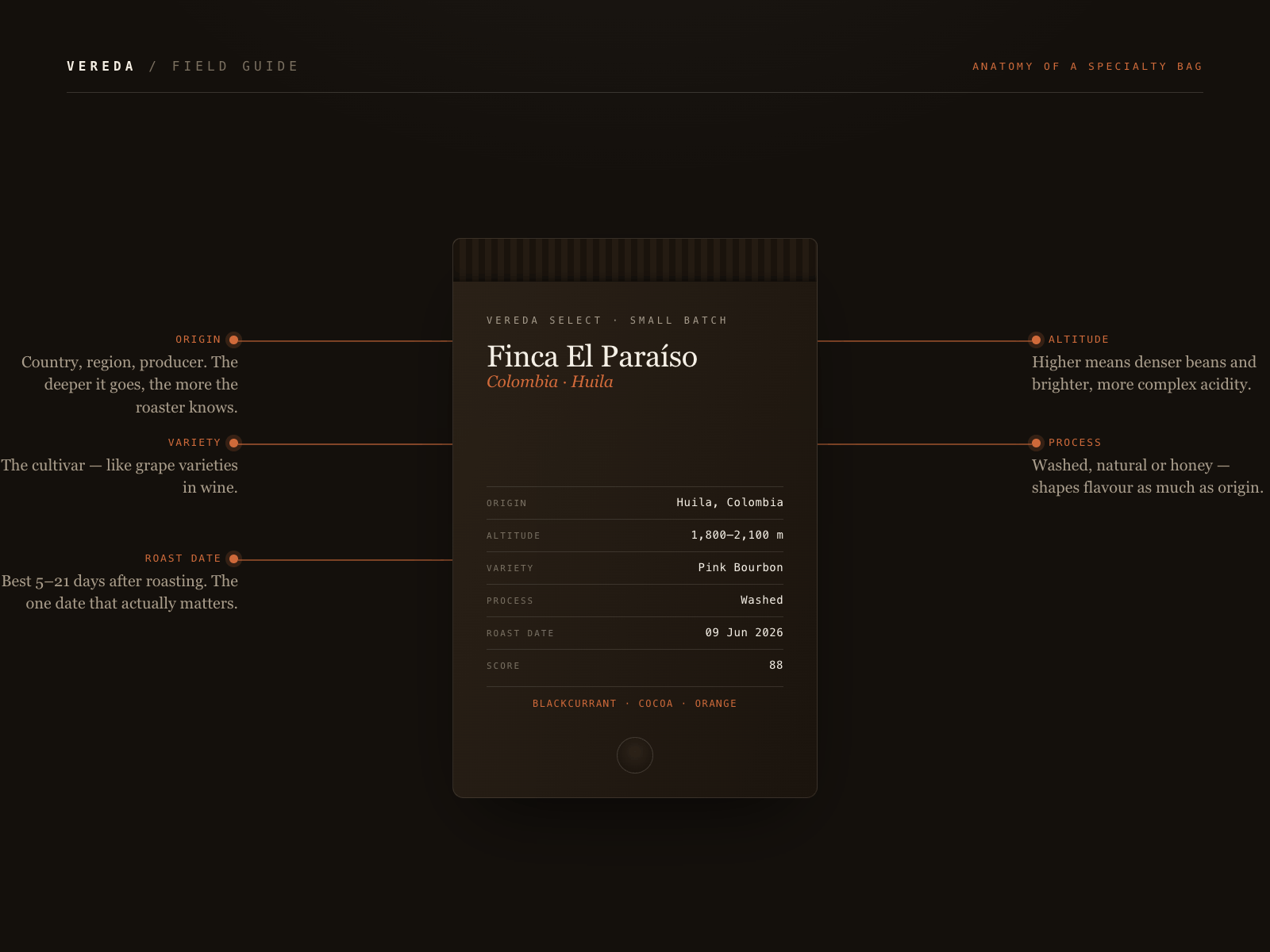Select the Process row Washed
Image resolution: width=1270 pixels, height=952 pixels.
635,601
